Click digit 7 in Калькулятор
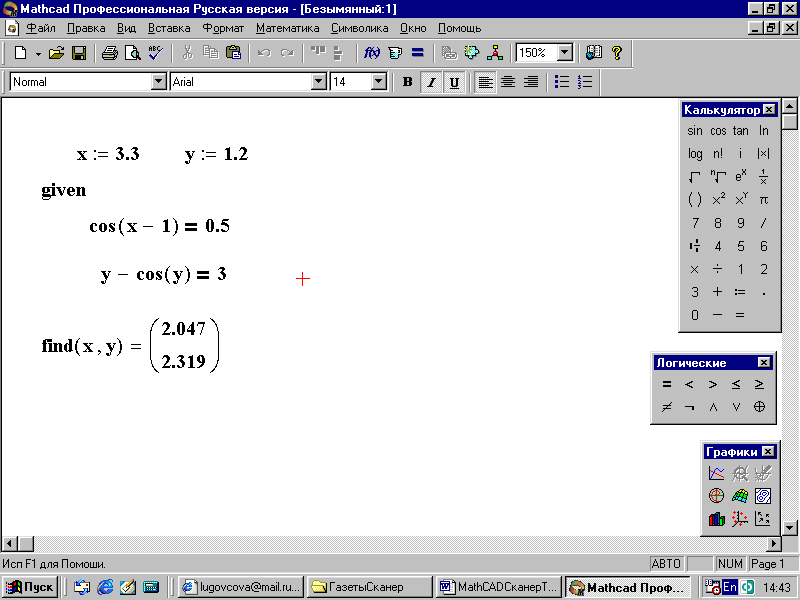This screenshot has width=800, height=600. coord(694,223)
